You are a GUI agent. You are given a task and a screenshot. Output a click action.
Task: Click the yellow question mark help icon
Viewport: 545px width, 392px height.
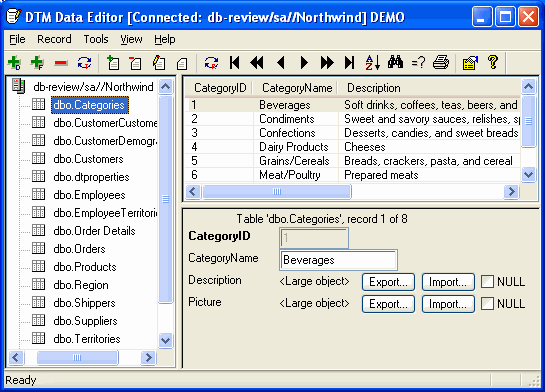[x=493, y=63]
